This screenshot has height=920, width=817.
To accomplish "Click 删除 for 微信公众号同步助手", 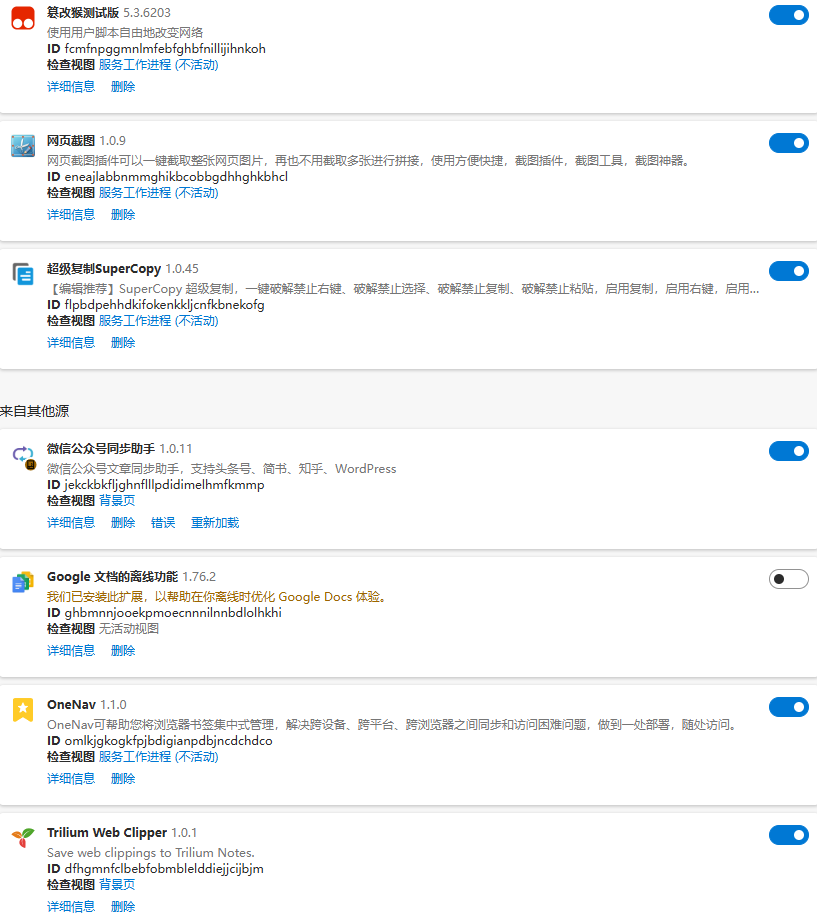I will click(123, 523).
